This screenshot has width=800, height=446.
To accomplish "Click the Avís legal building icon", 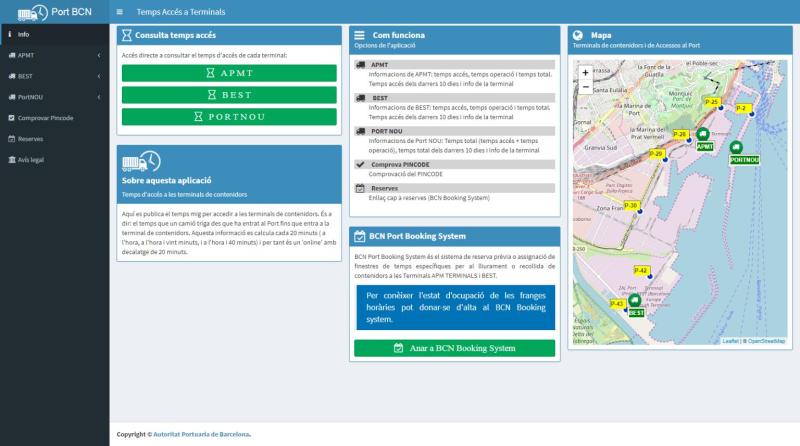I will click(12, 160).
